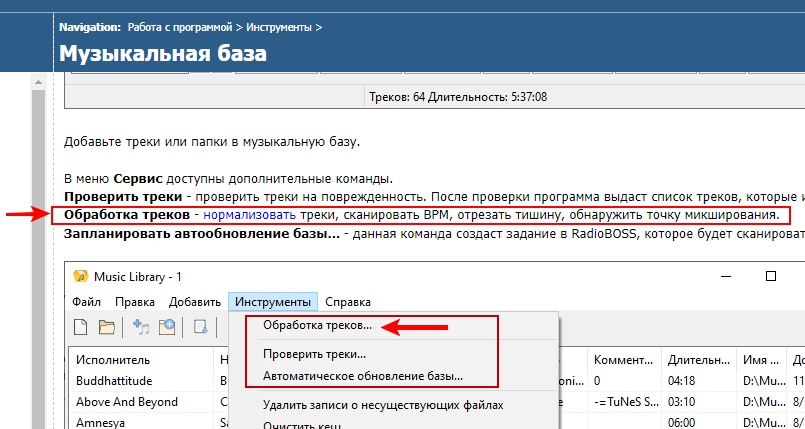Click the Music Library title bar icon
The width and height of the screenshot is (805, 429).
[x=80, y=276]
